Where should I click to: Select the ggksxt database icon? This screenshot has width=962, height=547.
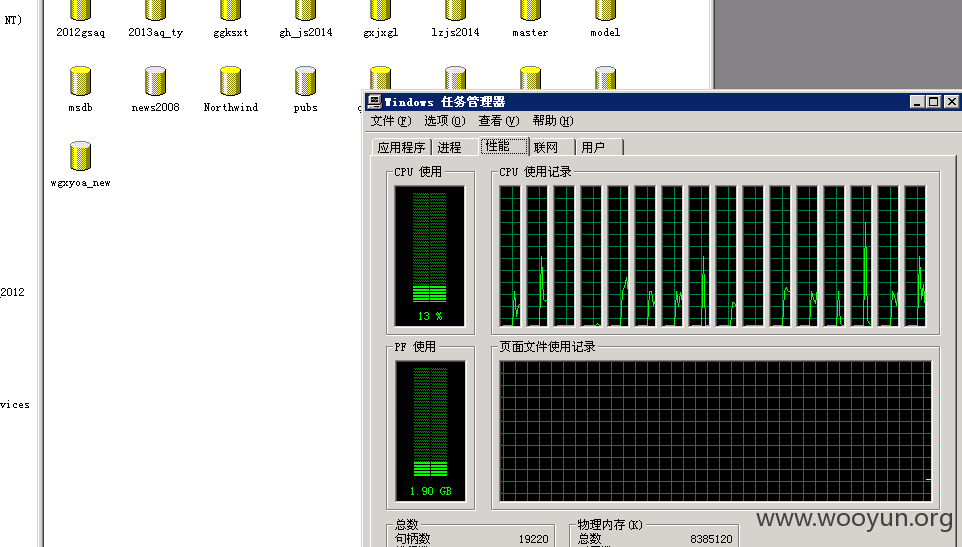point(230,10)
